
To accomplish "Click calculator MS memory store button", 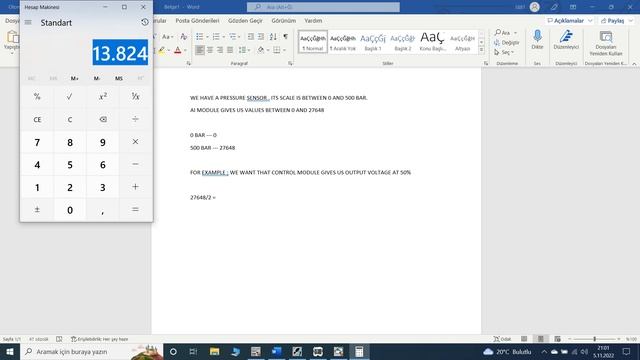I will 119,78.
